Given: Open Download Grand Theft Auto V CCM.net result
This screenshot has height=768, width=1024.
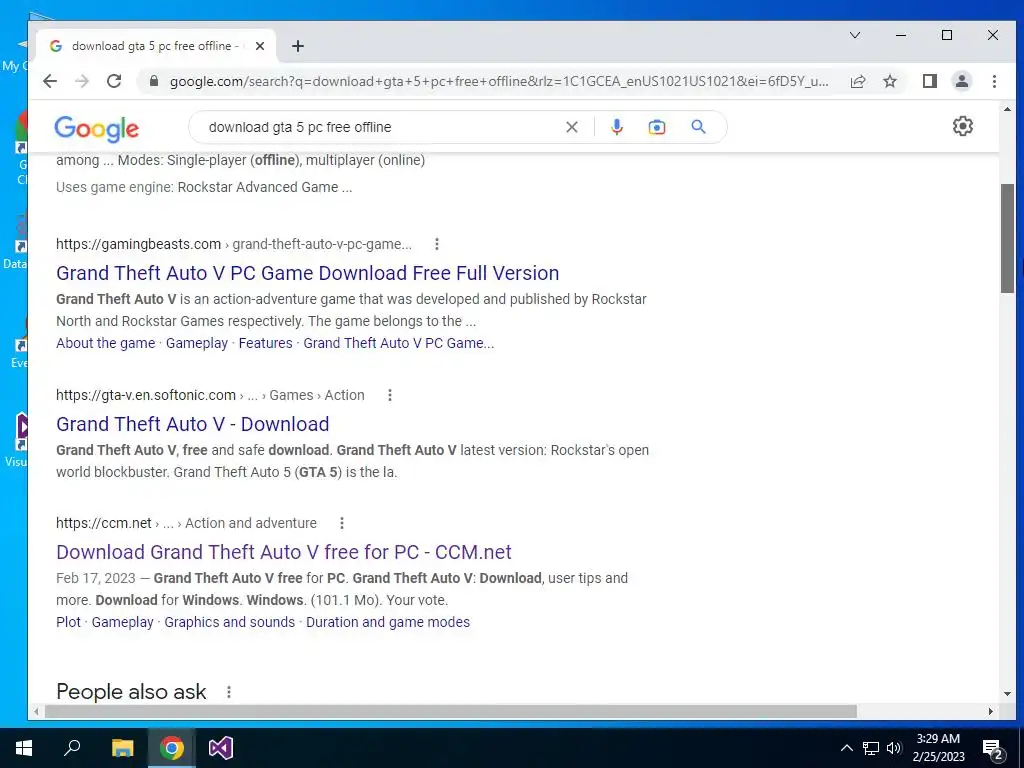Looking at the screenshot, I should pos(284,552).
